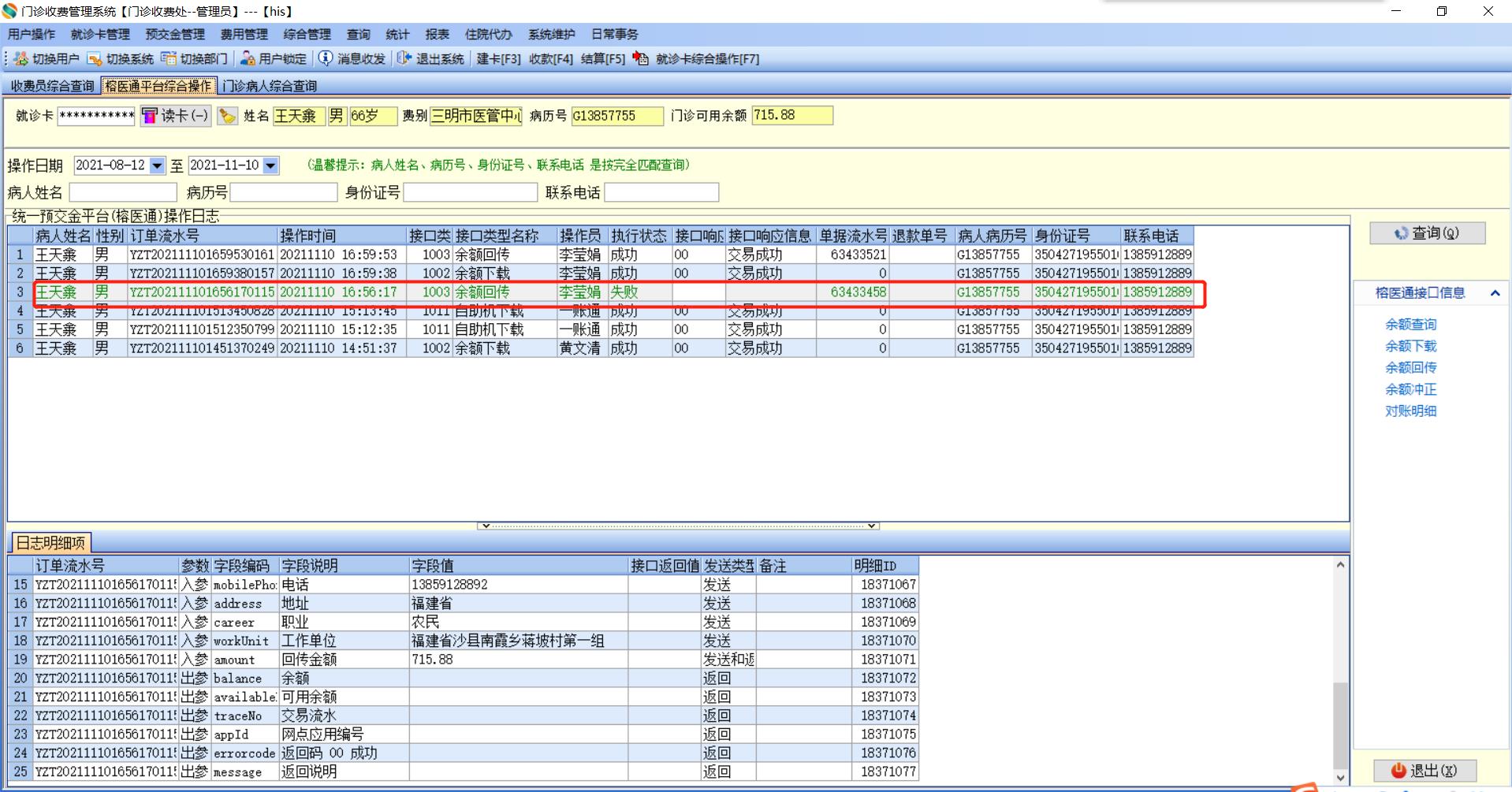Viewport: 1512px width, 792px height.
Task: Select detail ID 18371077
Action: [x=885, y=772]
